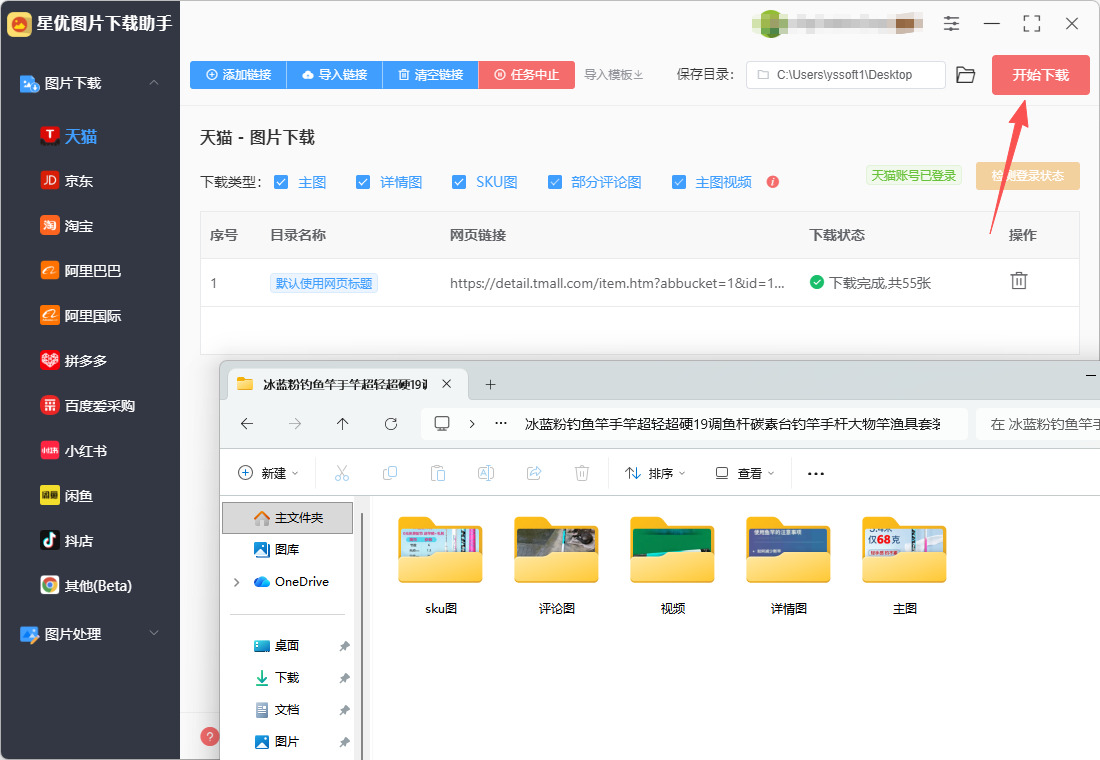Open the settings sliders icon in title bar

point(951,23)
